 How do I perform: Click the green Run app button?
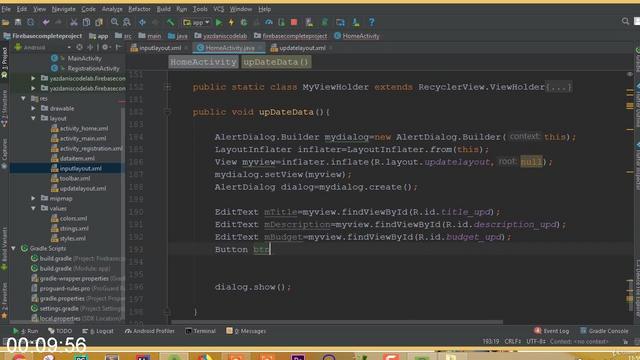coord(219,22)
